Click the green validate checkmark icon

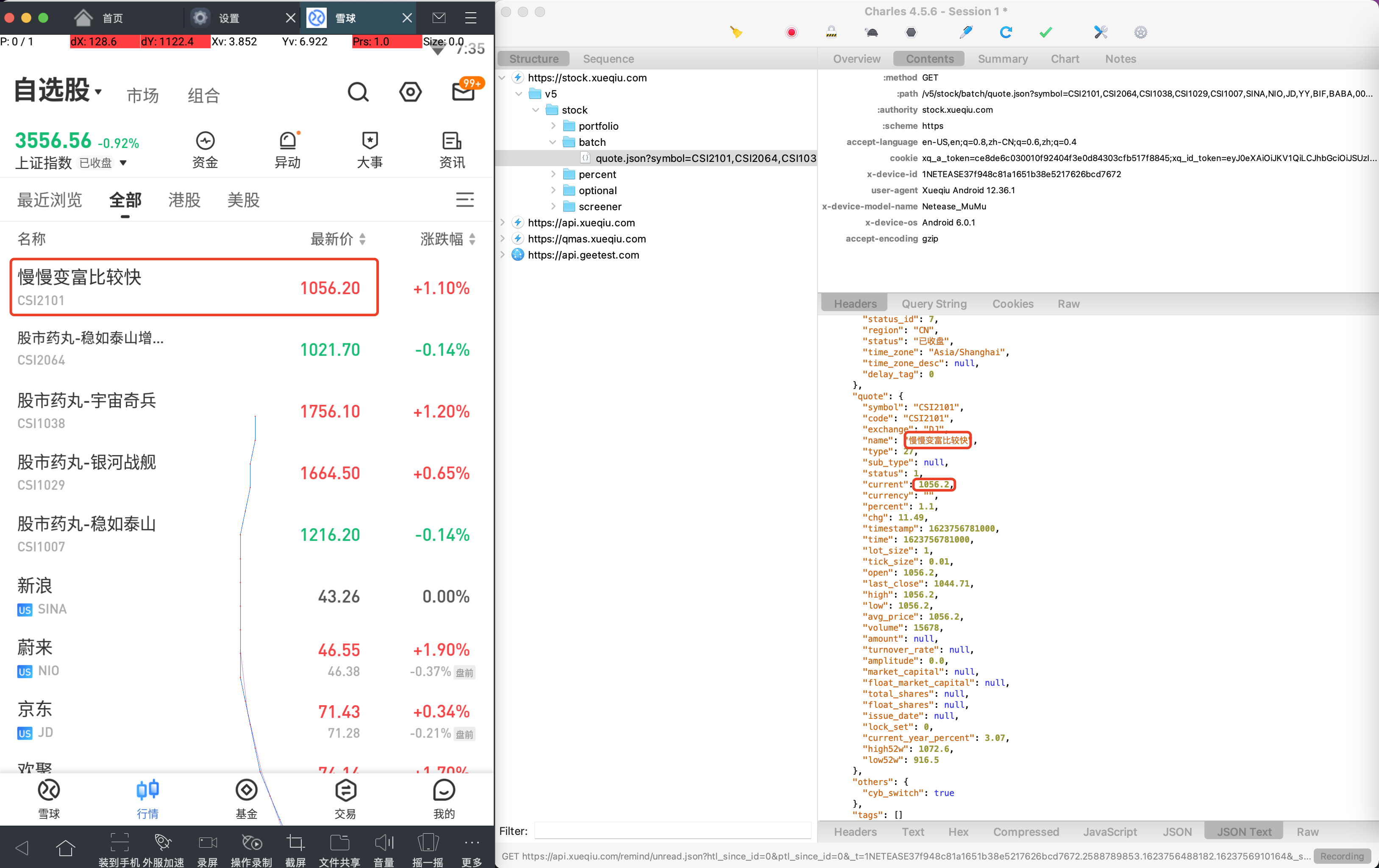pyautogui.click(x=1045, y=32)
